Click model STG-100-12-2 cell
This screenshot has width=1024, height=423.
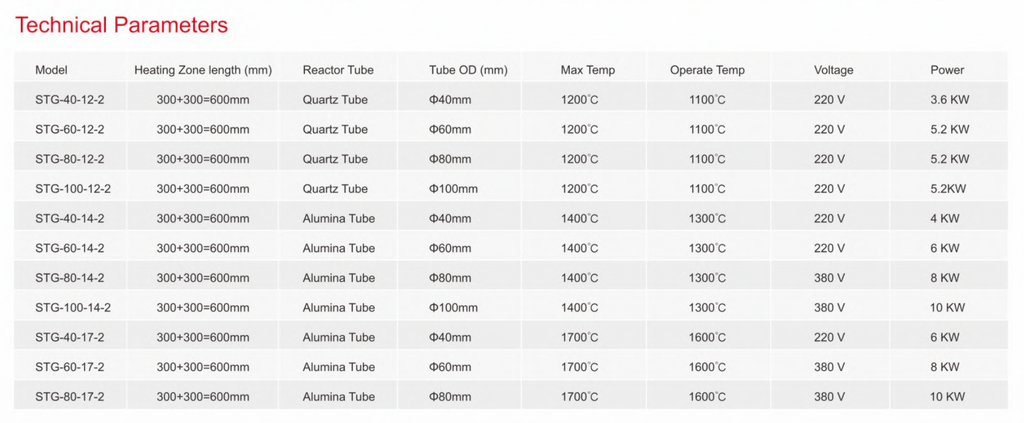[73, 189]
